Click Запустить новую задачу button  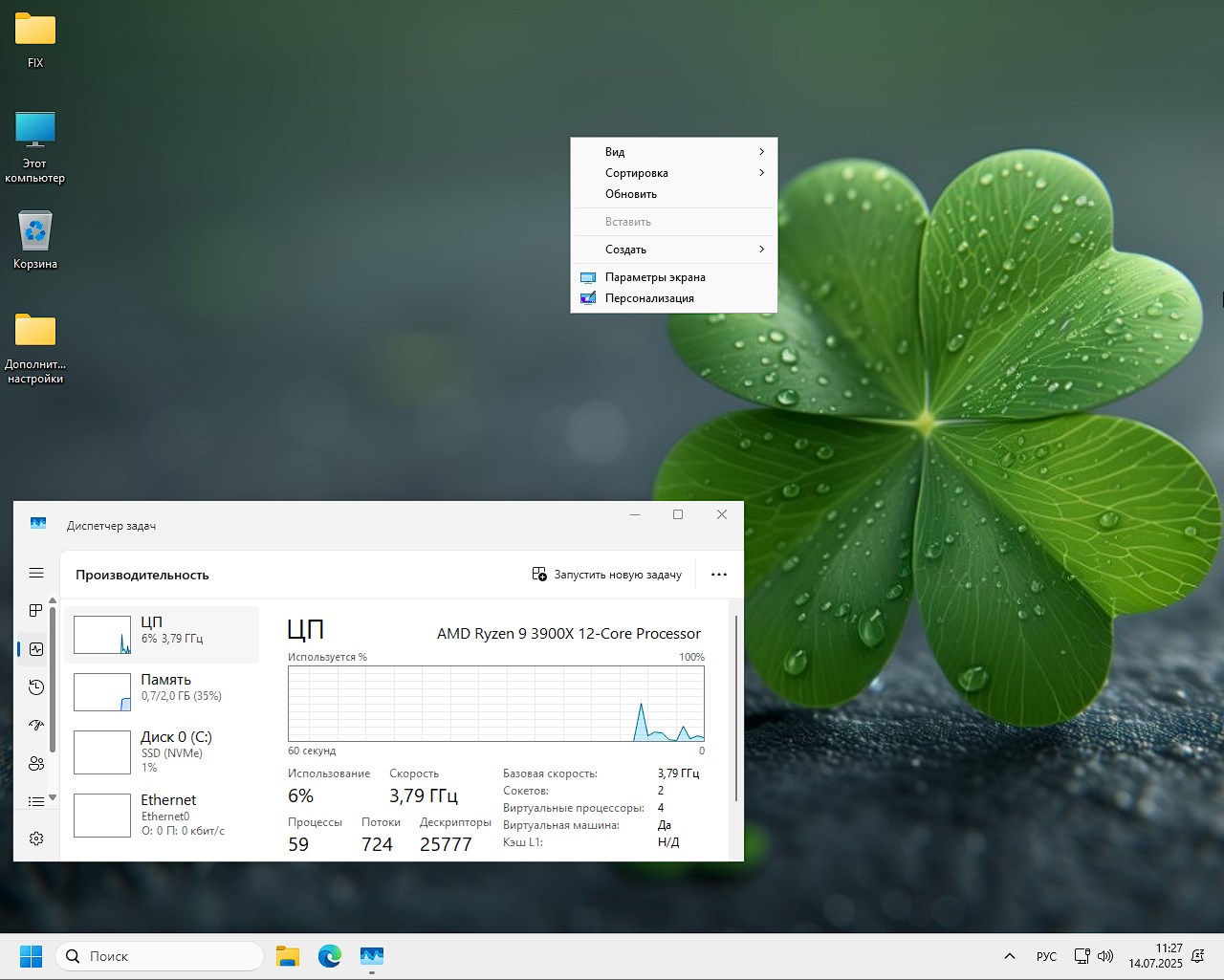coord(606,575)
